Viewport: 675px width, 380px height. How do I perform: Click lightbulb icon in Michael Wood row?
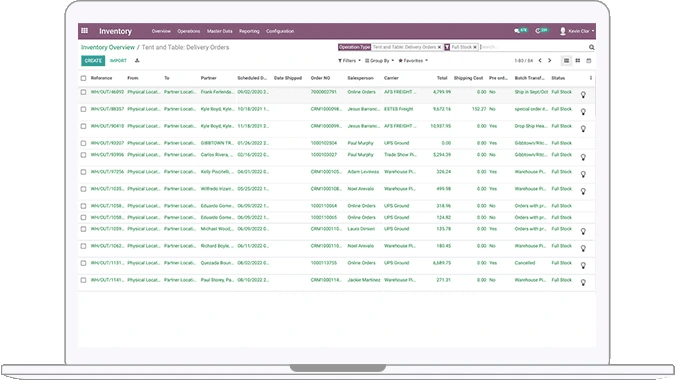click(x=583, y=232)
